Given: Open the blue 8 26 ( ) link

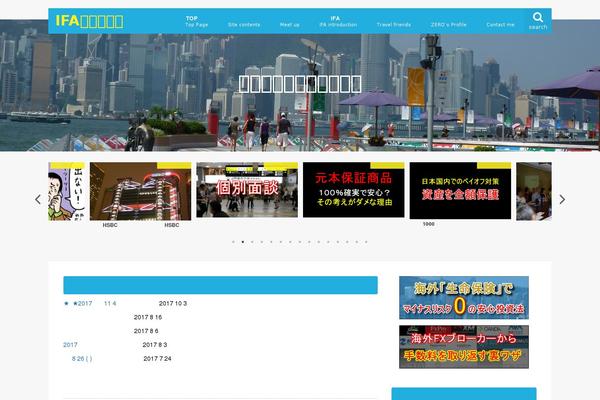Looking at the screenshot, I should [82, 359].
